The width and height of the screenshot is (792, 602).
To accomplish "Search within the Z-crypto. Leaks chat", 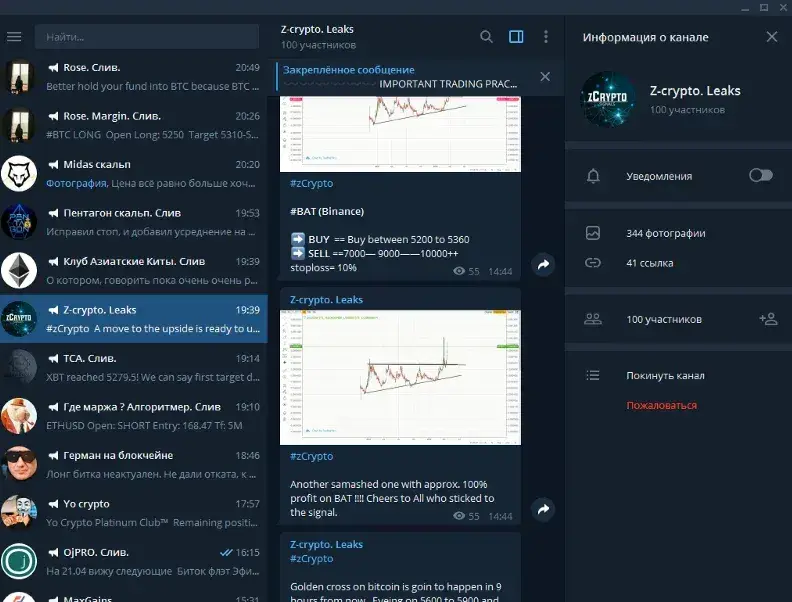I will [x=486, y=36].
